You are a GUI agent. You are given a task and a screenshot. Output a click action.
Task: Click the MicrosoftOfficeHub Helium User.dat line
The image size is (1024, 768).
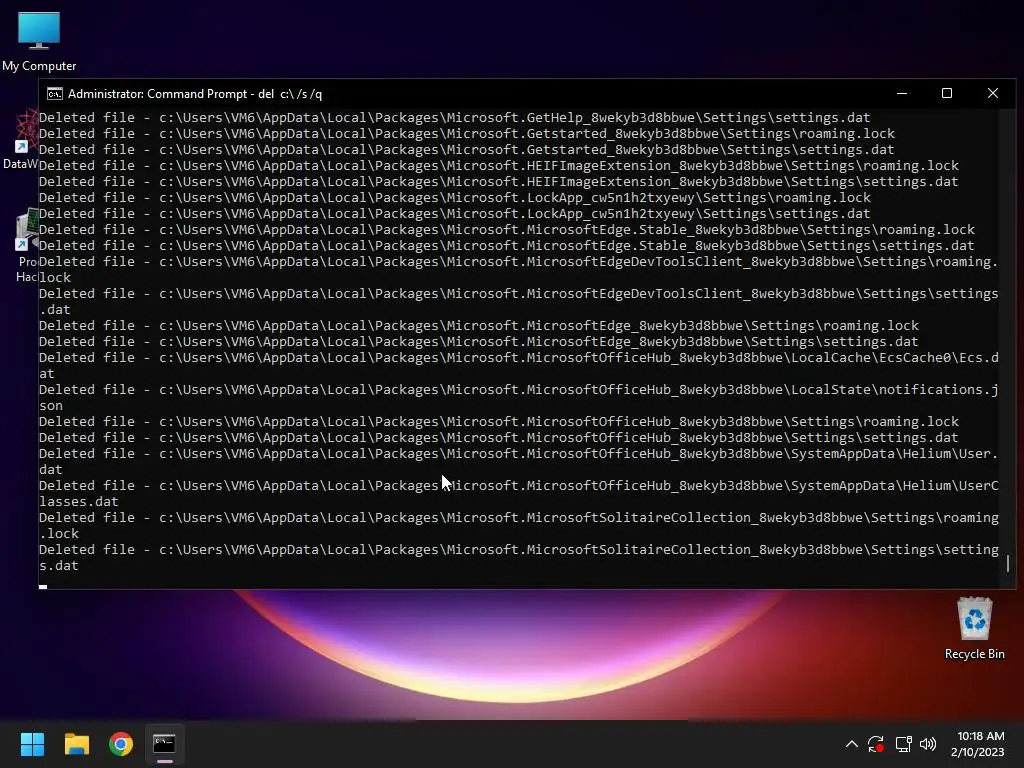[519, 461]
